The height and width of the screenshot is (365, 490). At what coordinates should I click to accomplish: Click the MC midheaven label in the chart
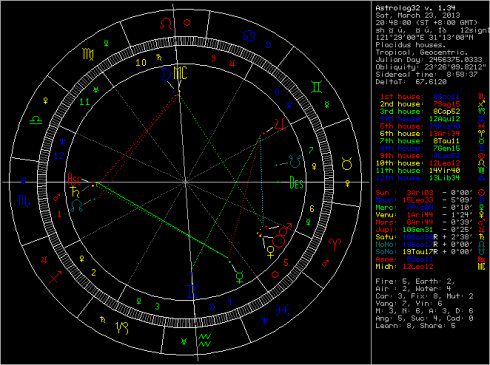[x=180, y=73]
